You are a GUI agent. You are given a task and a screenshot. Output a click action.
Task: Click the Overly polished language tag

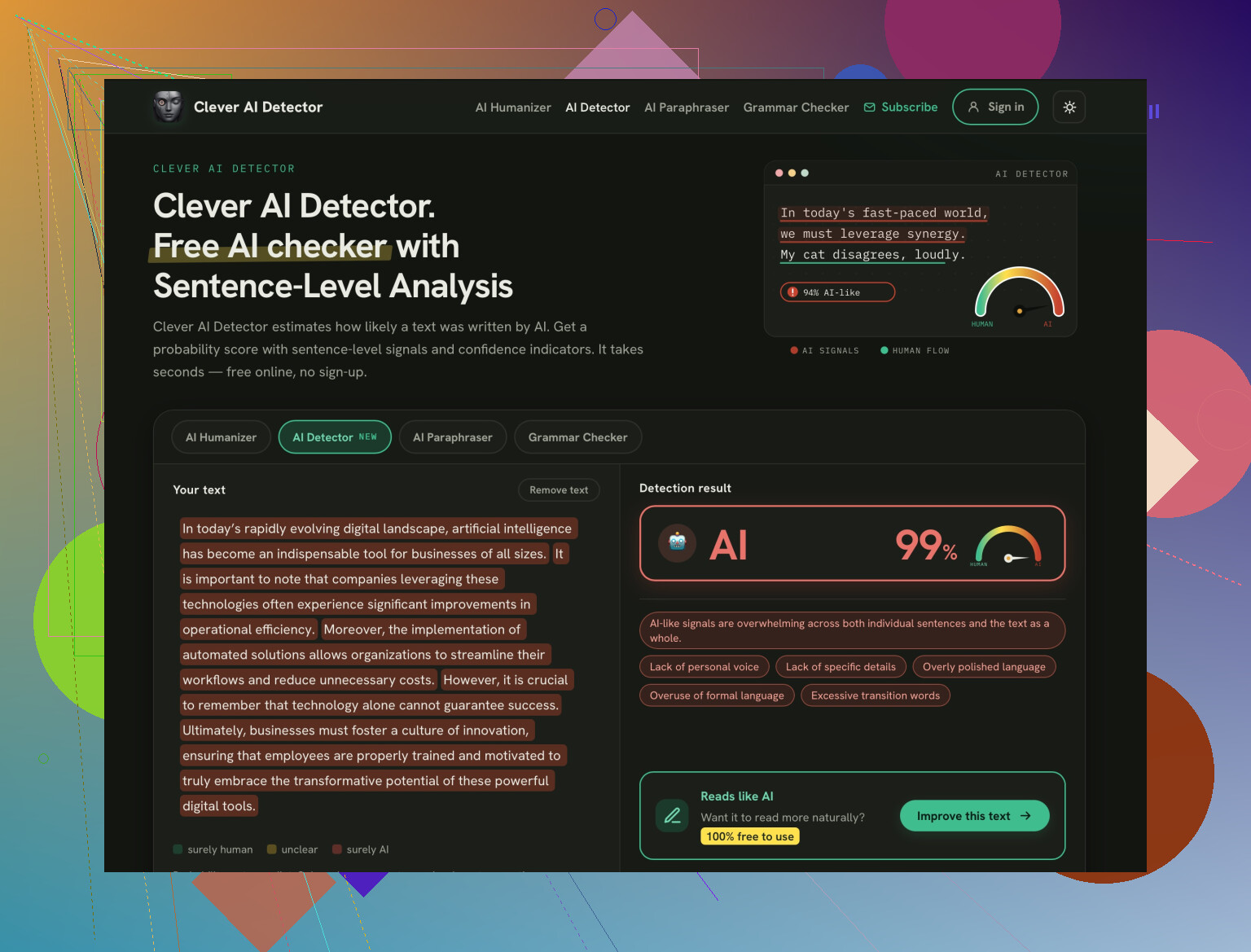pyautogui.click(x=984, y=667)
